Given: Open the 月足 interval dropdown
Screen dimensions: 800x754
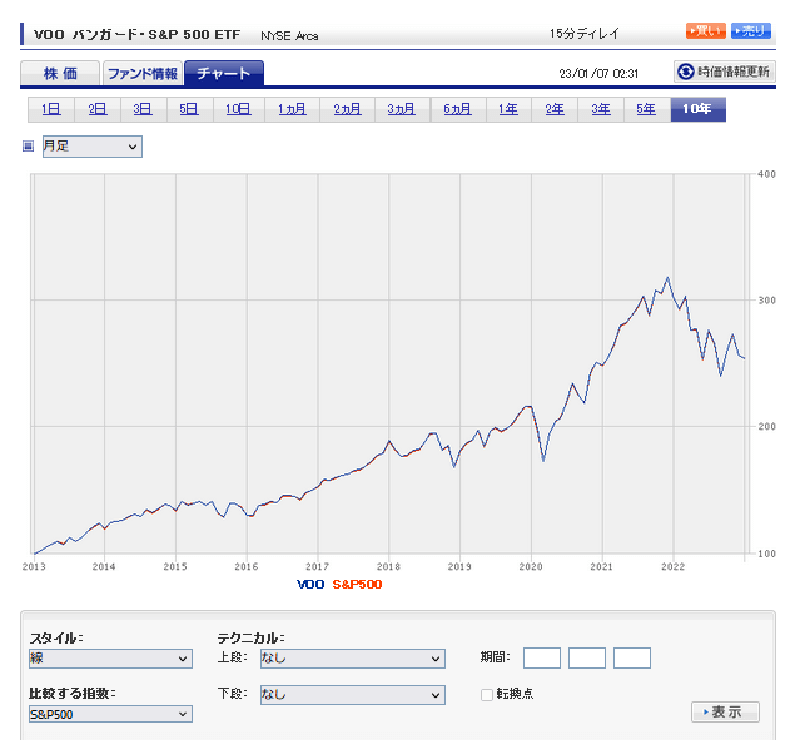Looking at the screenshot, I should 92,146.
